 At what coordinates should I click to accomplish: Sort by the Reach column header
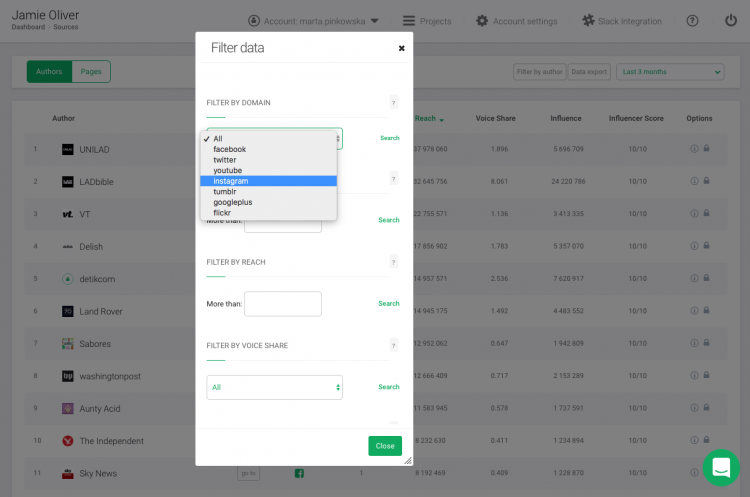(x=429, y=118)
